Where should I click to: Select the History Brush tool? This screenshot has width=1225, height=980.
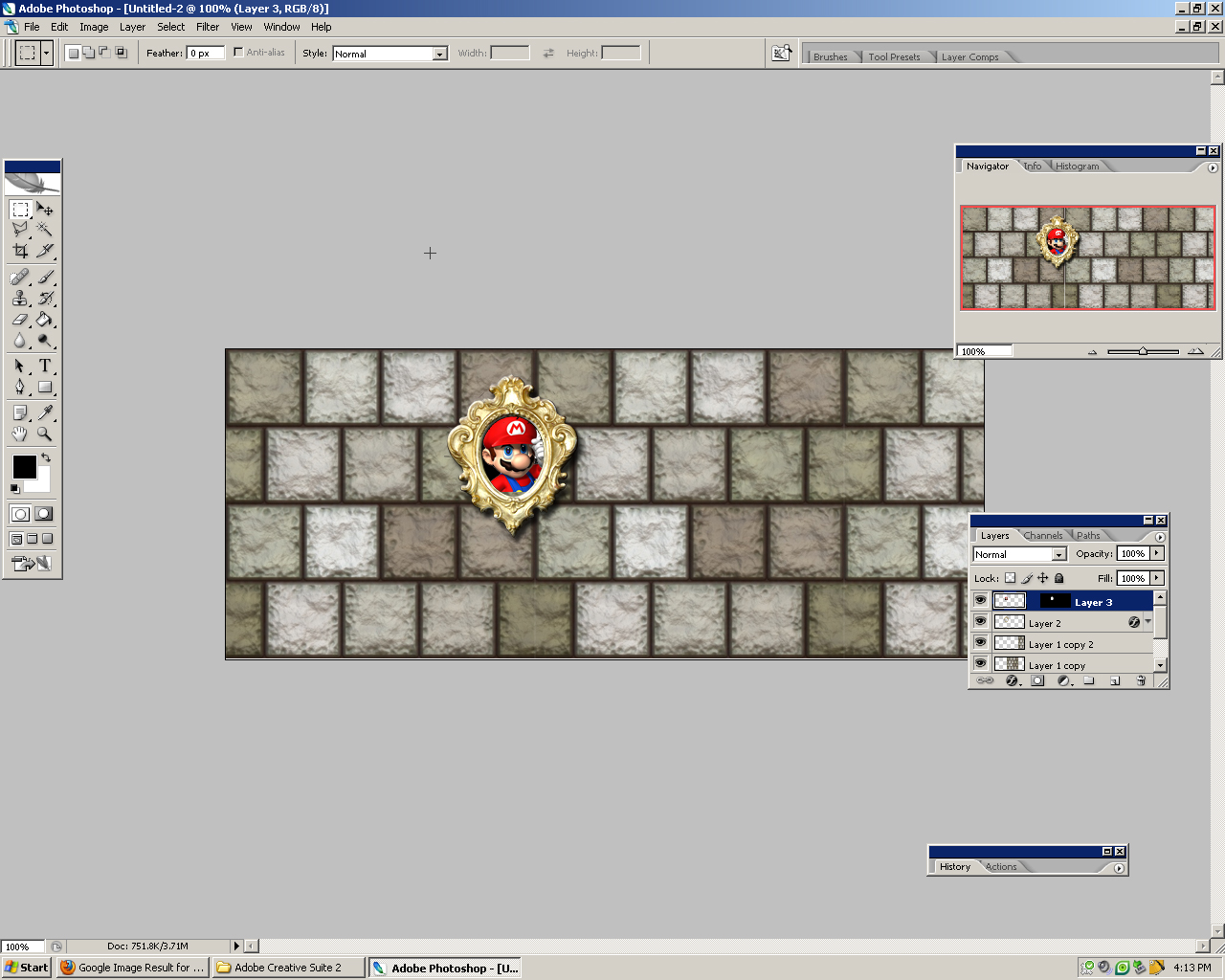point(45,299)
